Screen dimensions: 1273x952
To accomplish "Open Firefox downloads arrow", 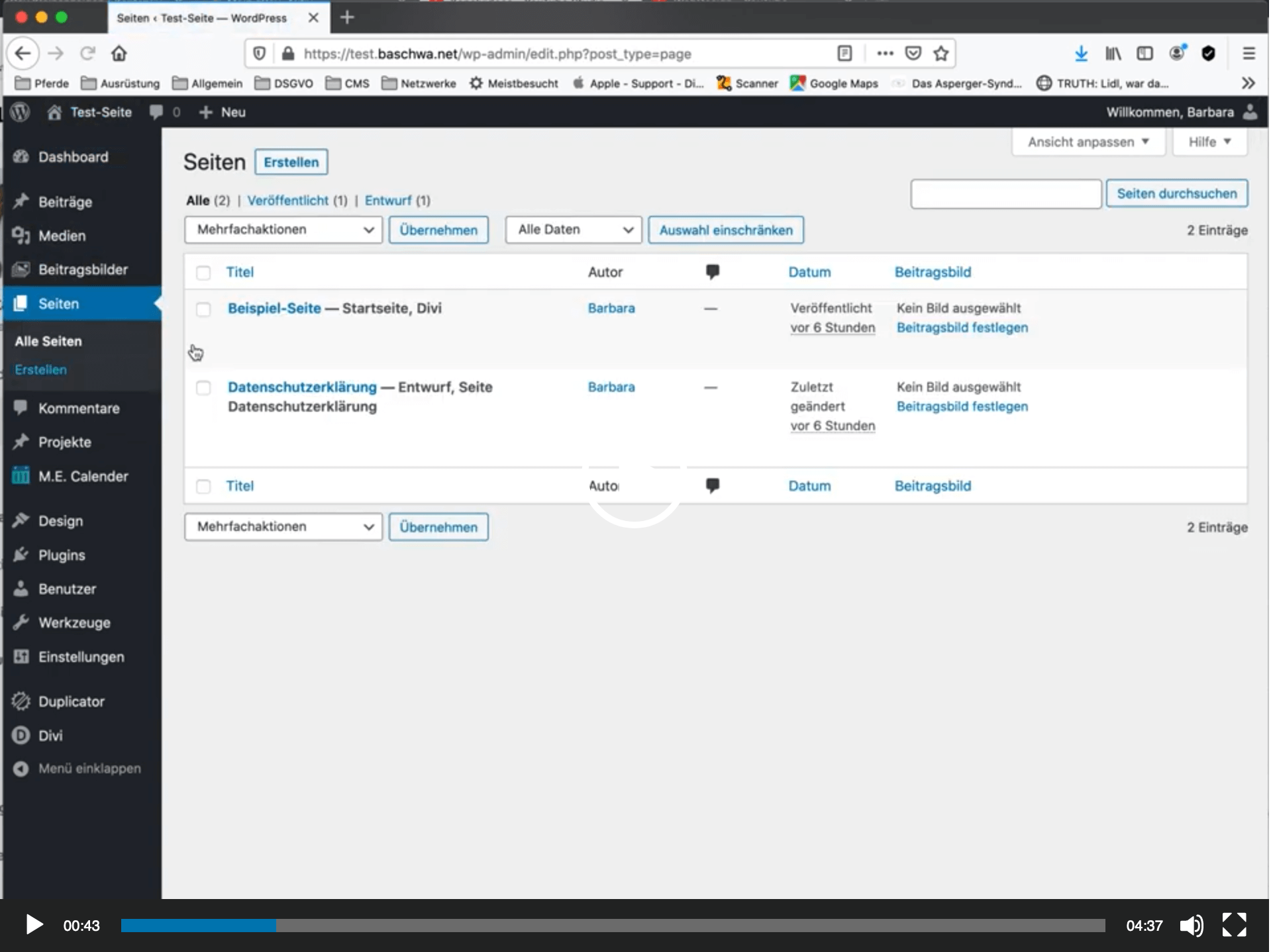I will click(1081, 54).
